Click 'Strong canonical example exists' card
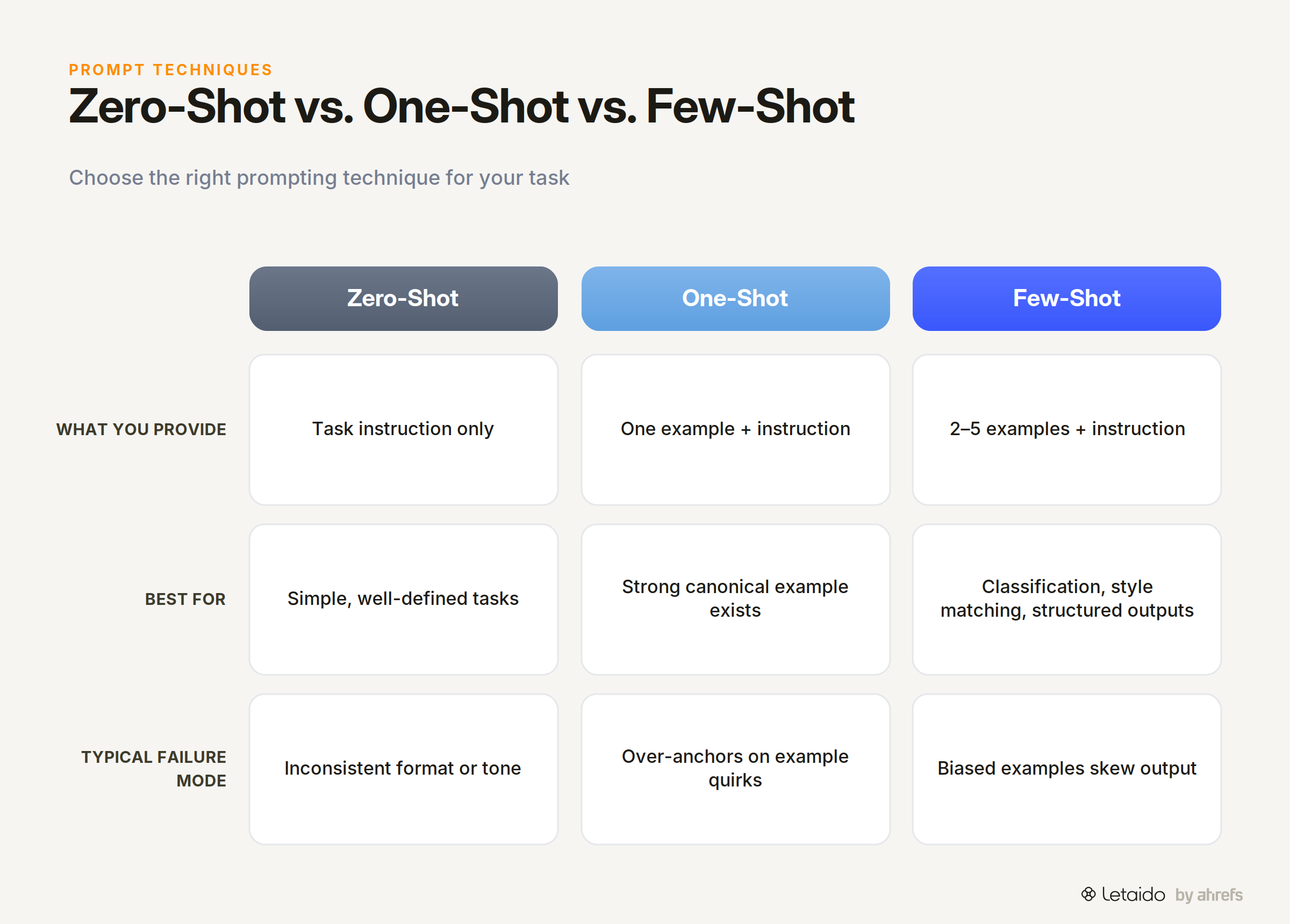The image size is (1290, 924). pos(735,600)
